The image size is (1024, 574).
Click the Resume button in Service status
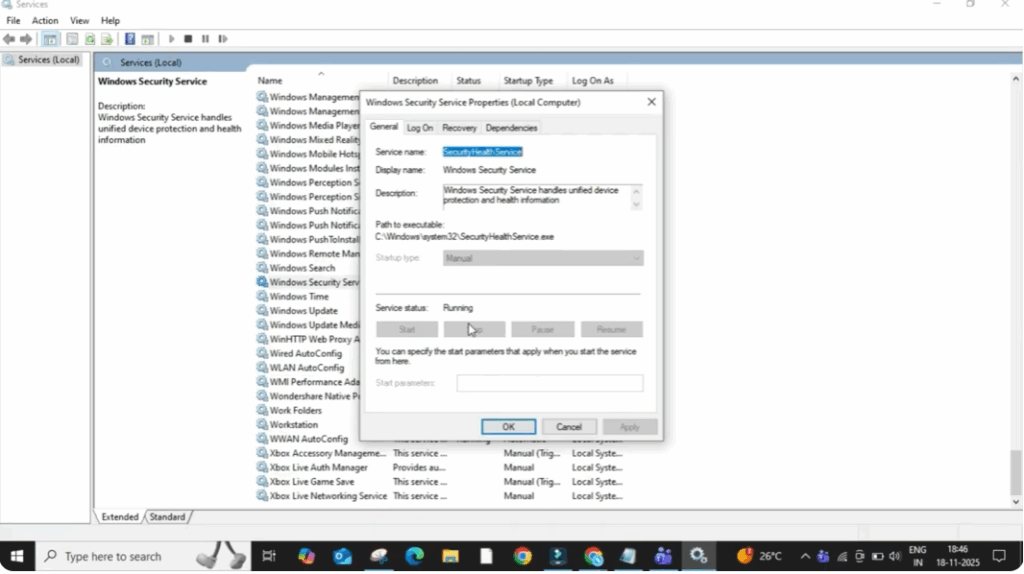coord(611,329)
